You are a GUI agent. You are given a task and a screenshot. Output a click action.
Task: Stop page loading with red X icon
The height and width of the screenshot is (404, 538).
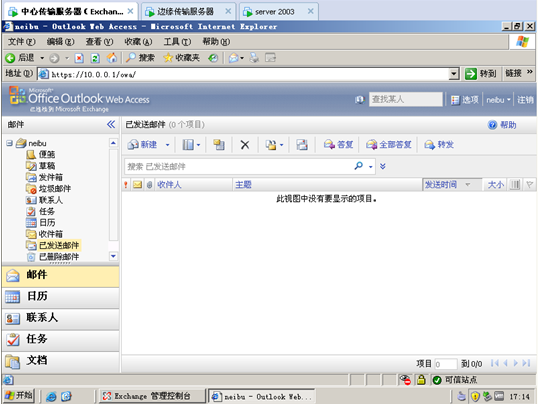(x=79, y=58)
